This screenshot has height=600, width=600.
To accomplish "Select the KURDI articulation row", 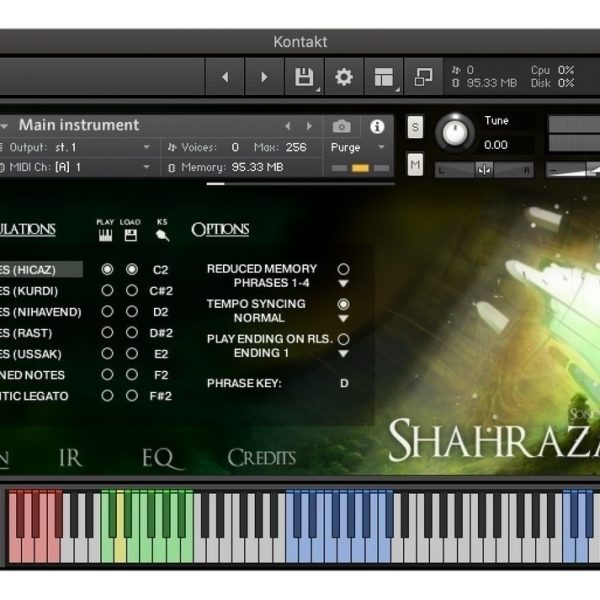I will pos(29,291).
